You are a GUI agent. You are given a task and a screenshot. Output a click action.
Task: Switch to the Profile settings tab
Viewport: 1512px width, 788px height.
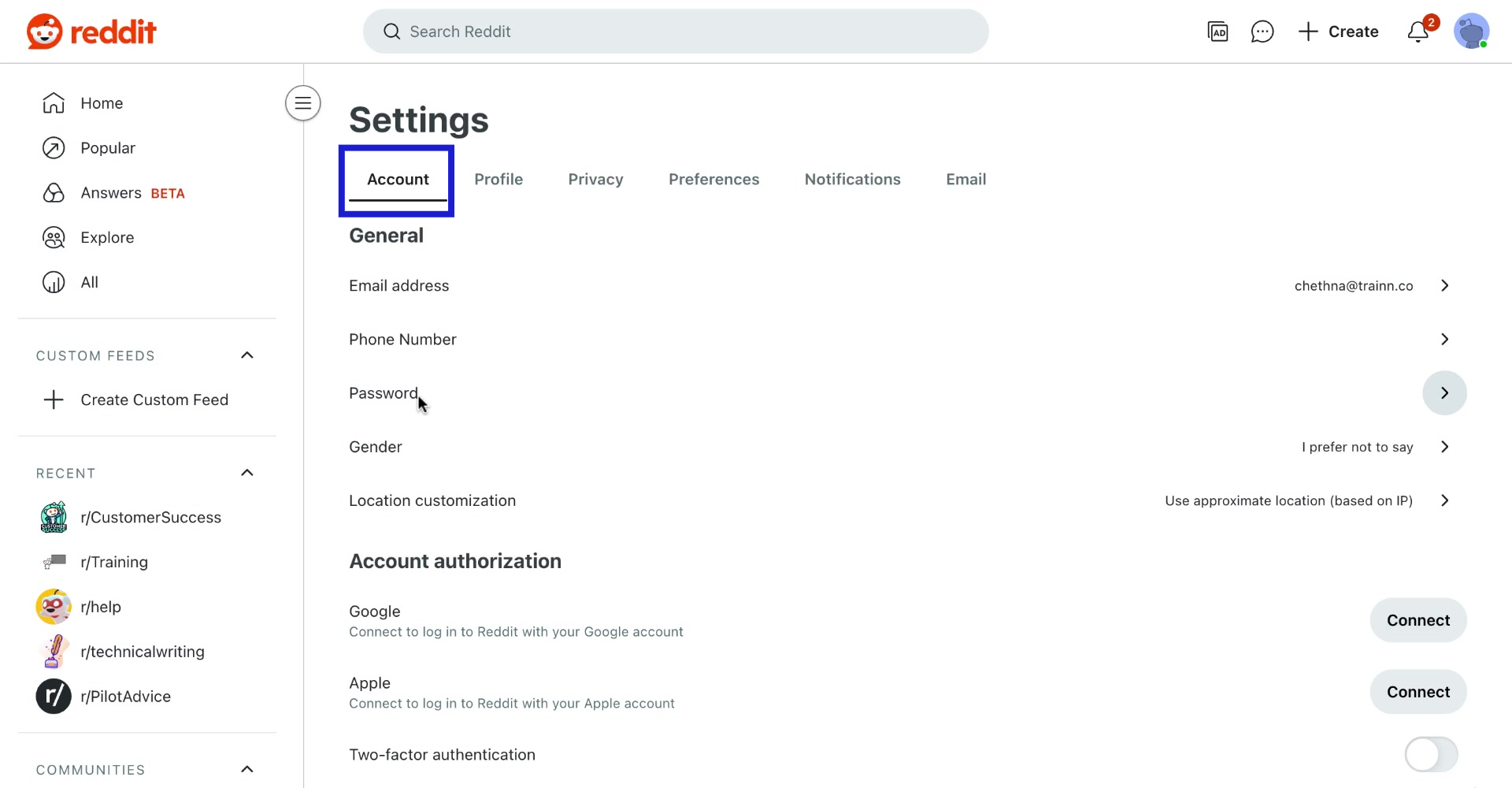498,179
